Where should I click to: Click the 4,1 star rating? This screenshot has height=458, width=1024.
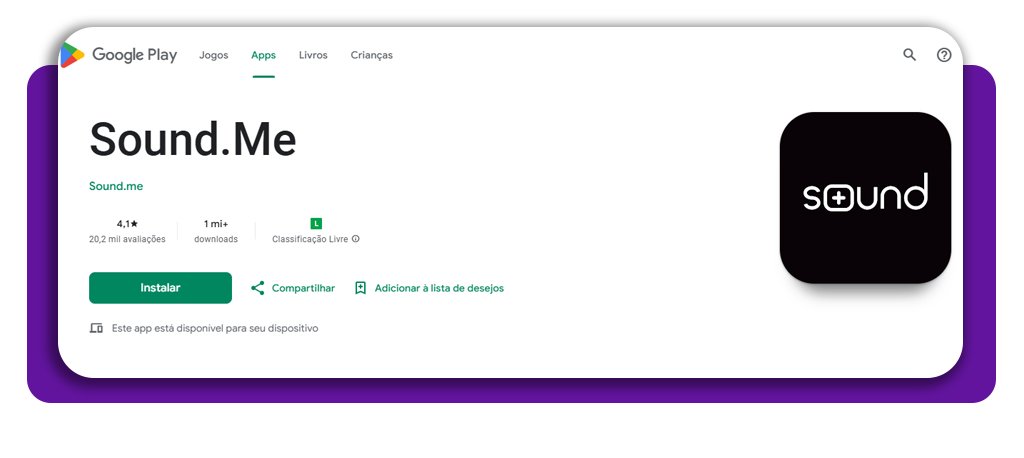point(127,224)
